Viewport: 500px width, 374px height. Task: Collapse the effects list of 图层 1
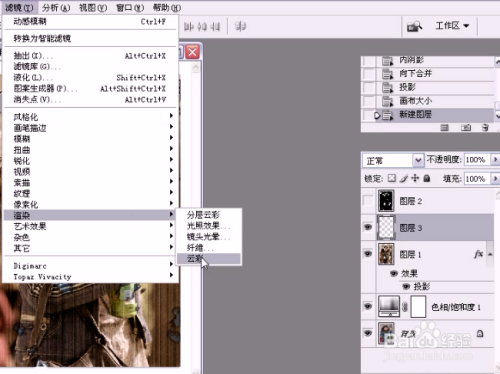click(490, 254)
